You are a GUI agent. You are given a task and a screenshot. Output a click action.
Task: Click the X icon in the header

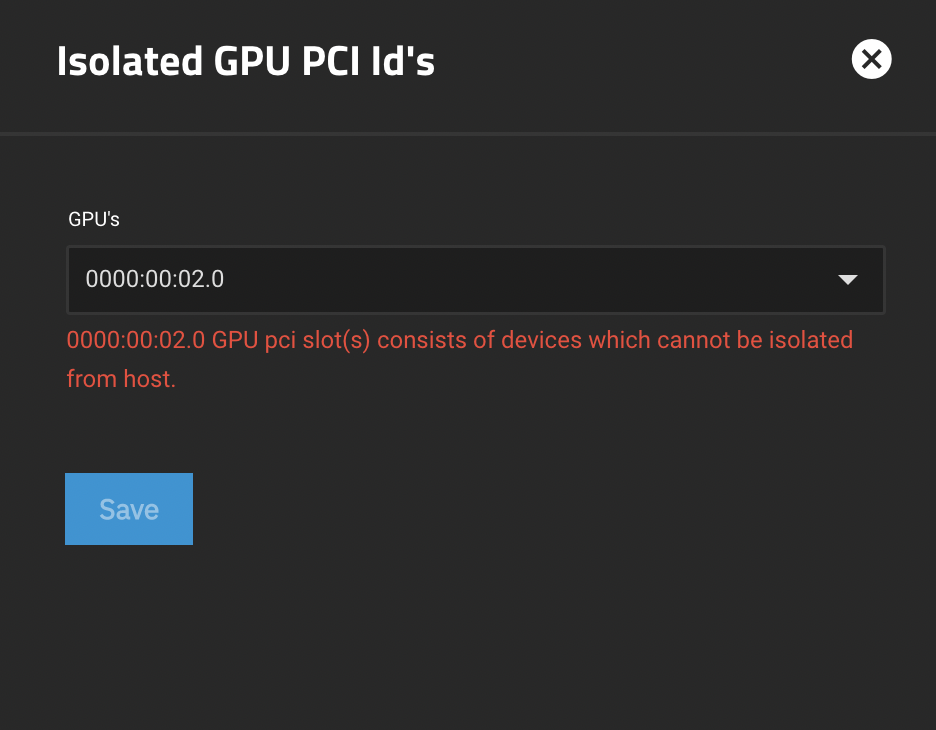coord(871,60)
